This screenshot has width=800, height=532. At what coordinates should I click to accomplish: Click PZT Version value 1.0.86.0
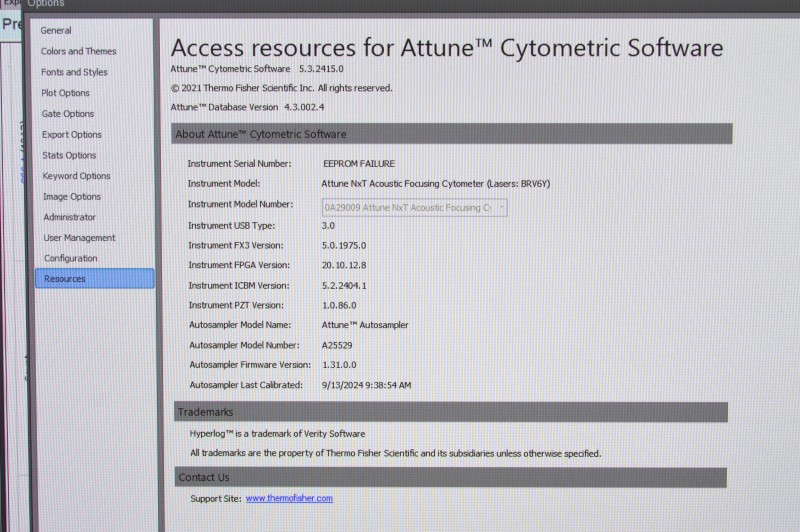pyautogui.click(x=339, y=306)
